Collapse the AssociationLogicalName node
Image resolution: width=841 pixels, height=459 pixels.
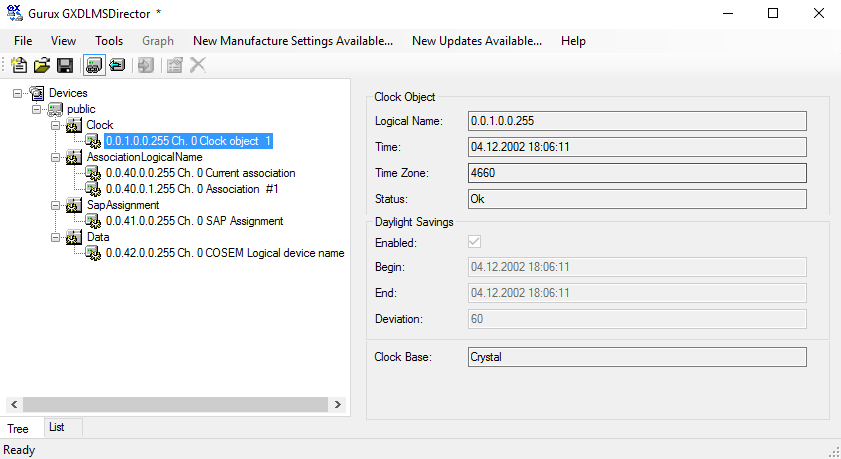pos(57,157)
